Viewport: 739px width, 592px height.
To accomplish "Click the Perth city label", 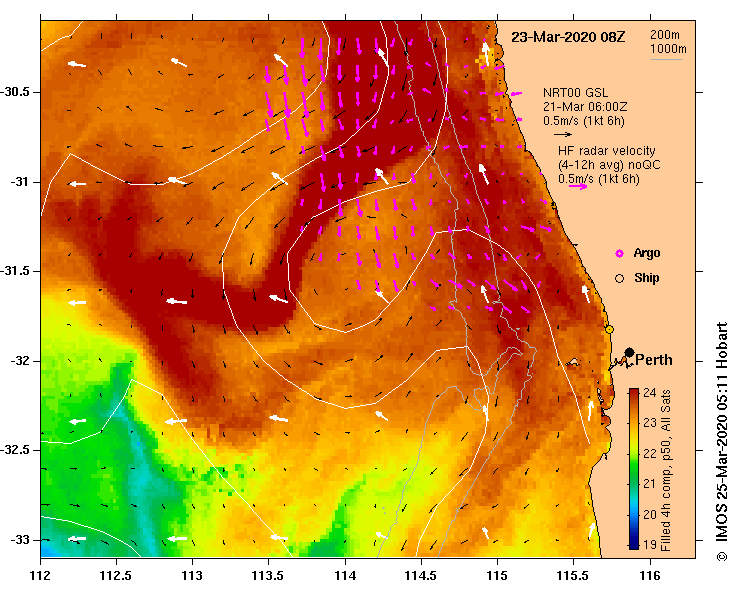I will pyautogui.click(x=654, y=360).
